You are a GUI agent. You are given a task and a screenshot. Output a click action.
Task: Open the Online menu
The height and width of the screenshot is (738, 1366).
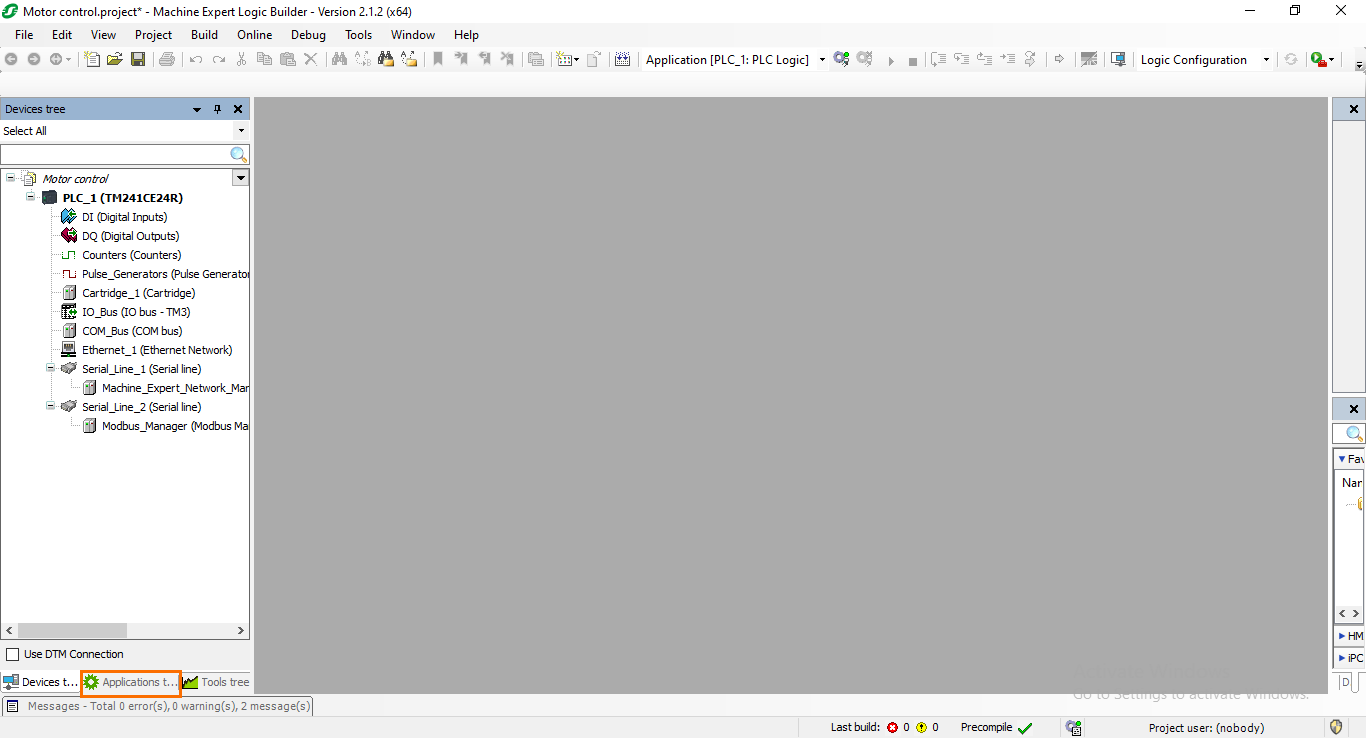pos(254,34)
